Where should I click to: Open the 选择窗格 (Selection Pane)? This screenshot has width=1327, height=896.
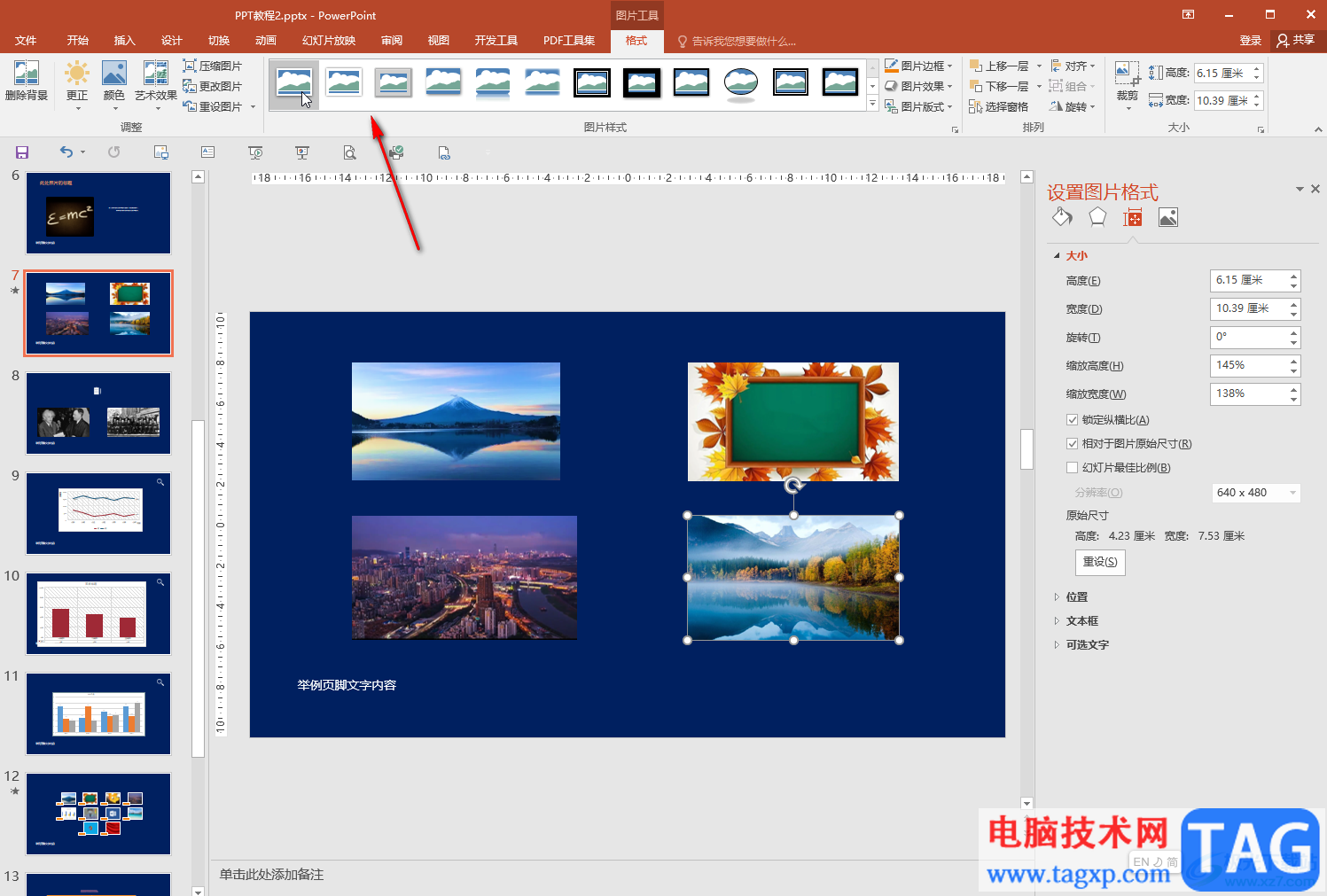(999, 106)
